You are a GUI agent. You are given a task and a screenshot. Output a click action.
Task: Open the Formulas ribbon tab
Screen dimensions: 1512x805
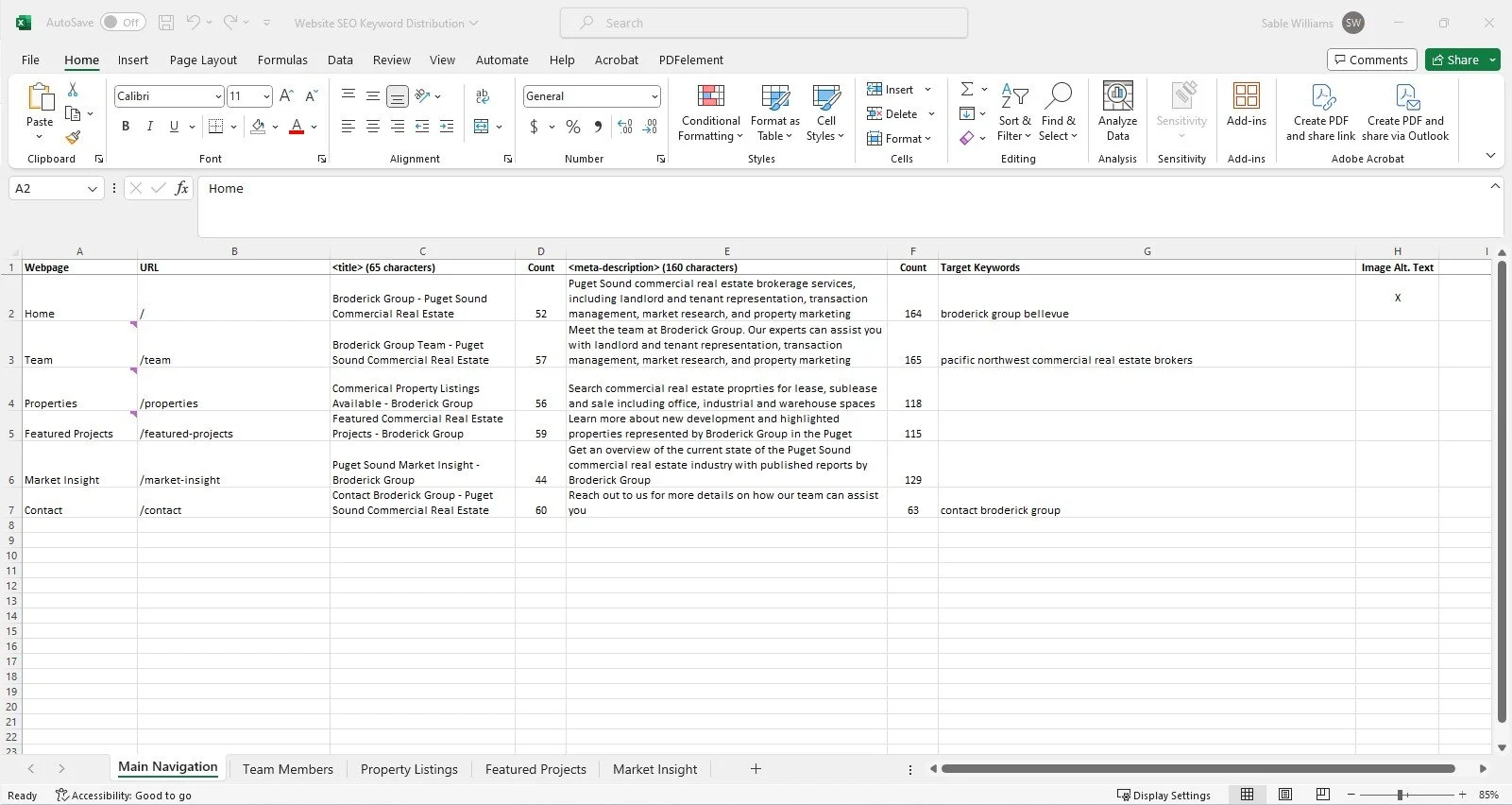282,60
